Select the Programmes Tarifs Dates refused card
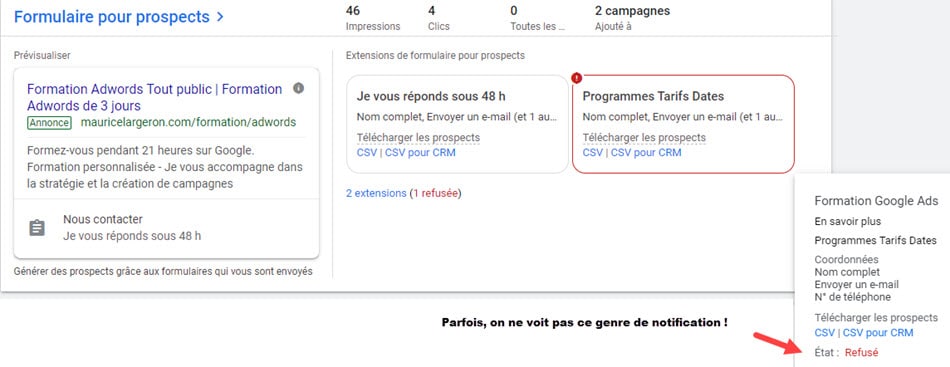The image size is (950, 367). click(683, 124)
